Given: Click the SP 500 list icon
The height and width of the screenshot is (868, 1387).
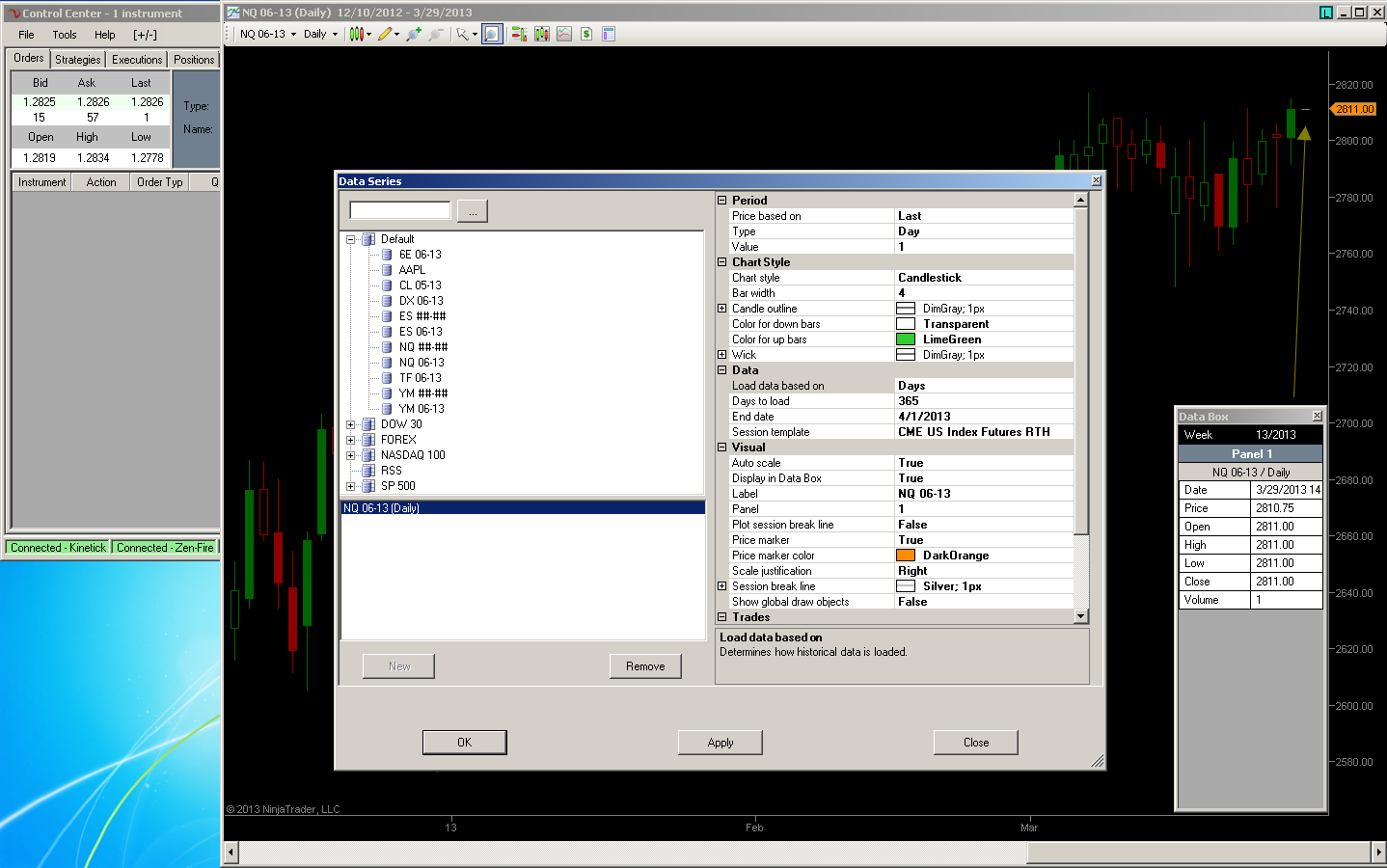Looking at the screenshot, I should [368, 486].
